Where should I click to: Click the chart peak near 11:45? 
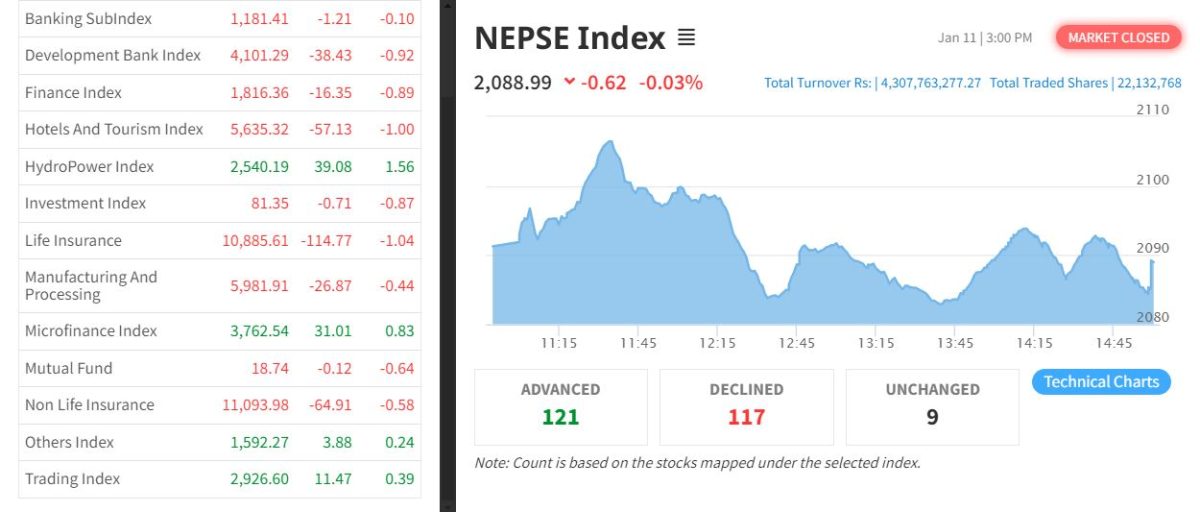(x=608, y=143)
